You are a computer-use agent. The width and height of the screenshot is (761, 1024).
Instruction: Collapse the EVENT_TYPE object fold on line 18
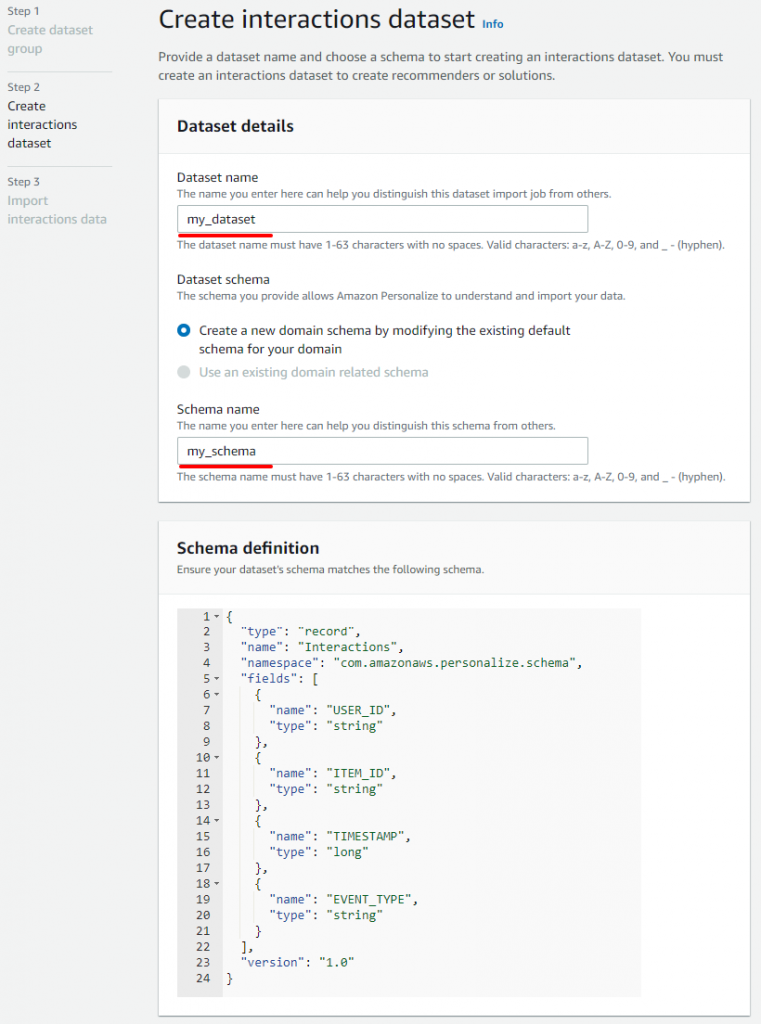[x=217, y=884]
